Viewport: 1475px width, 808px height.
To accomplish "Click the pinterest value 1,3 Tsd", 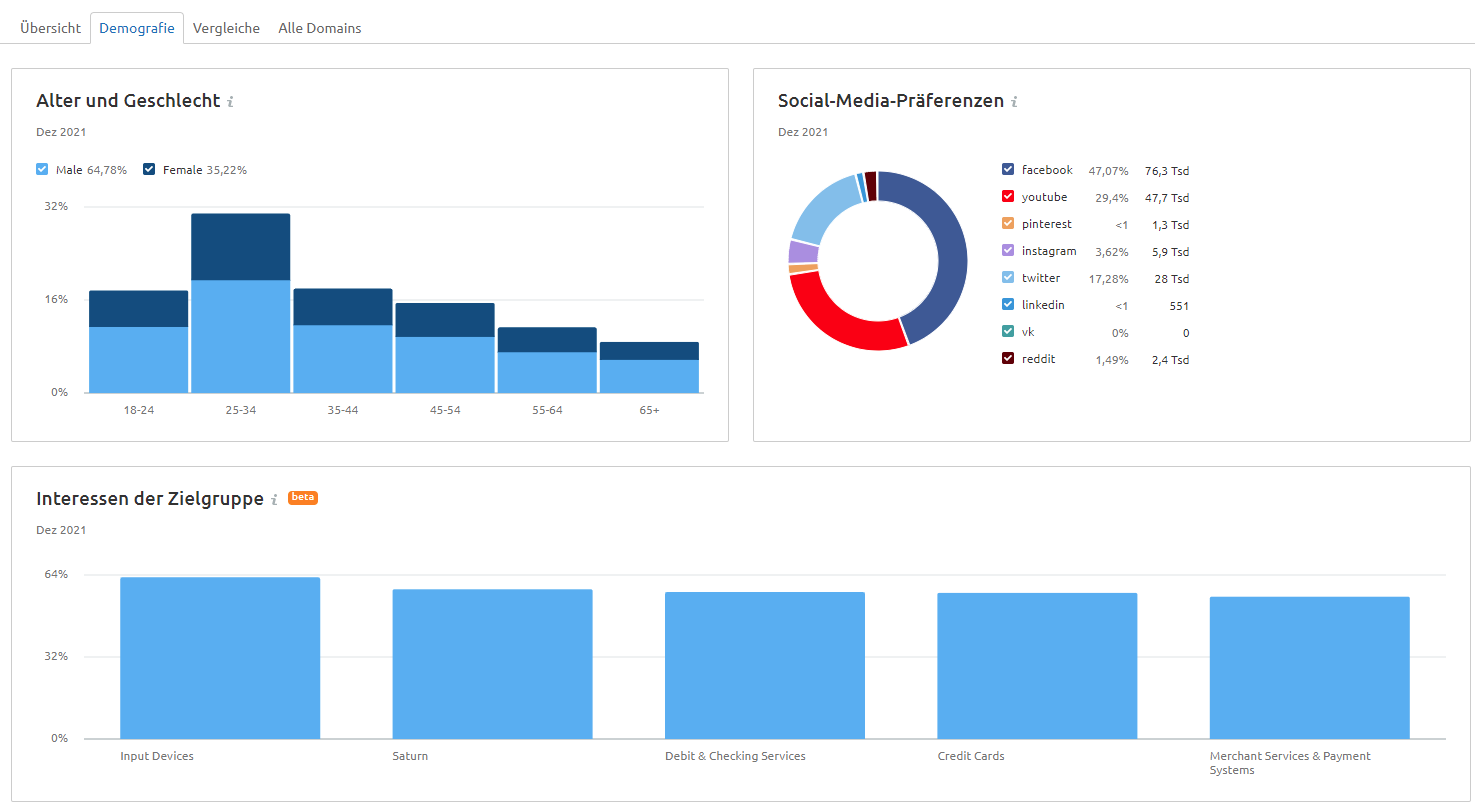I will 1171,225.
